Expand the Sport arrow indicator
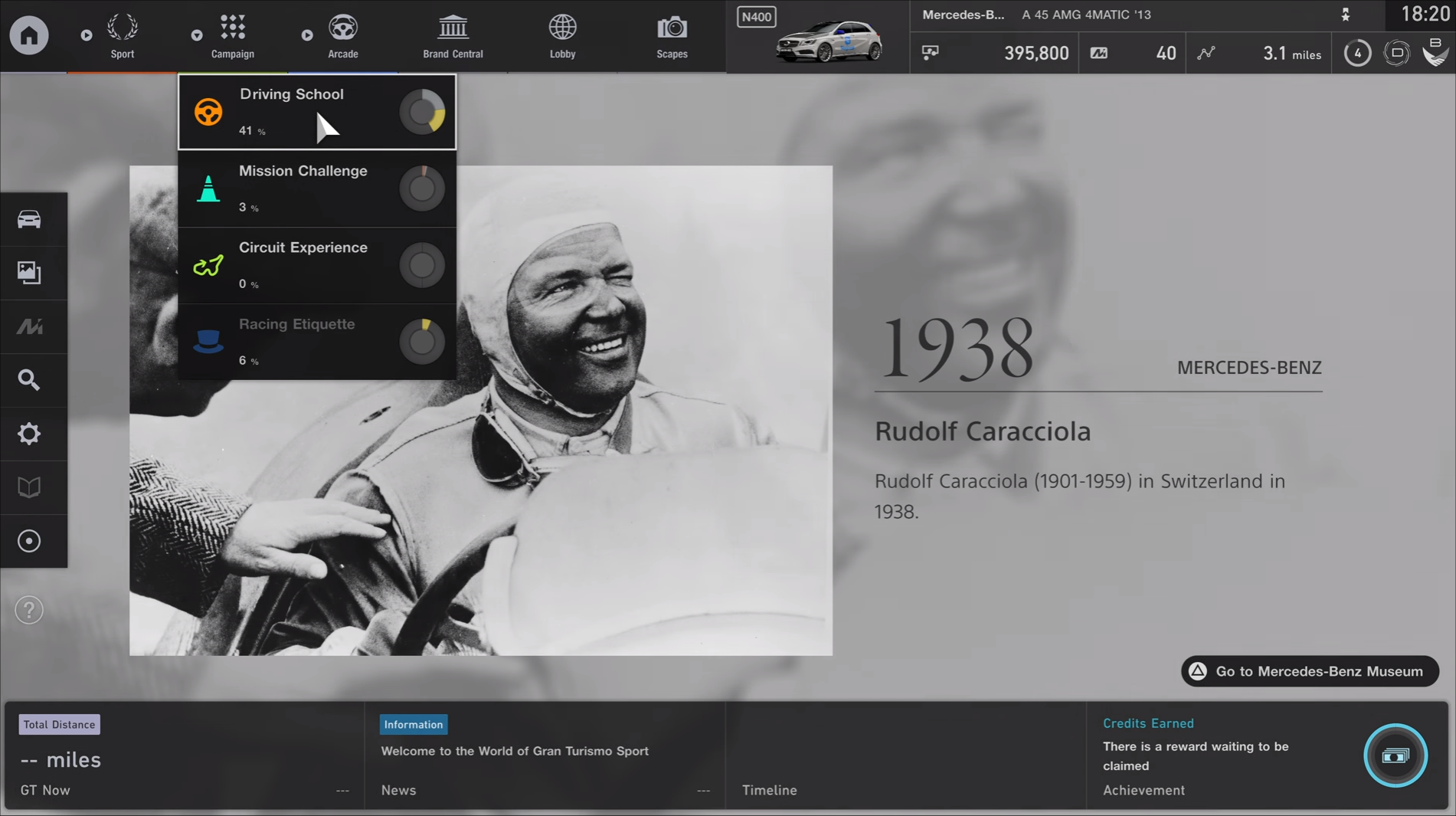 [87, 35]
